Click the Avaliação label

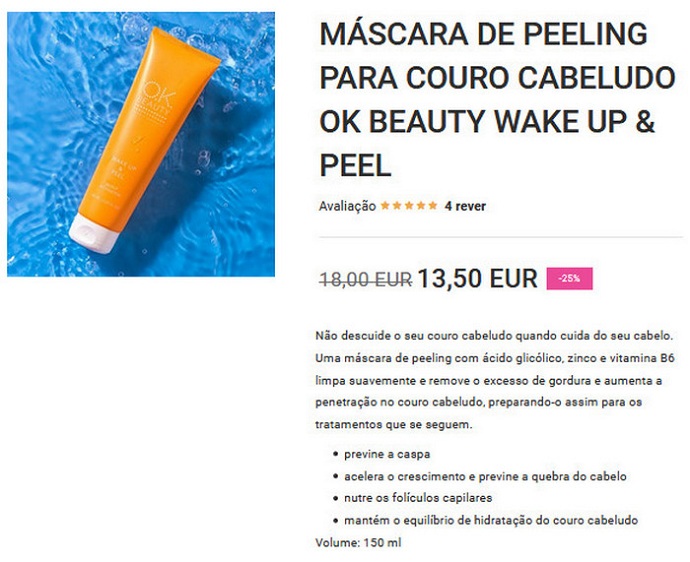click(347, 206)
